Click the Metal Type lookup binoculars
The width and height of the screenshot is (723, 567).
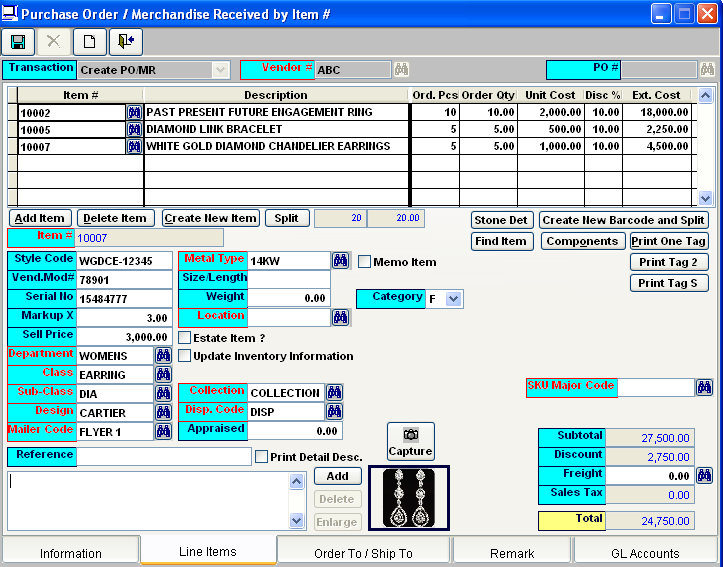tap(340, 260)
